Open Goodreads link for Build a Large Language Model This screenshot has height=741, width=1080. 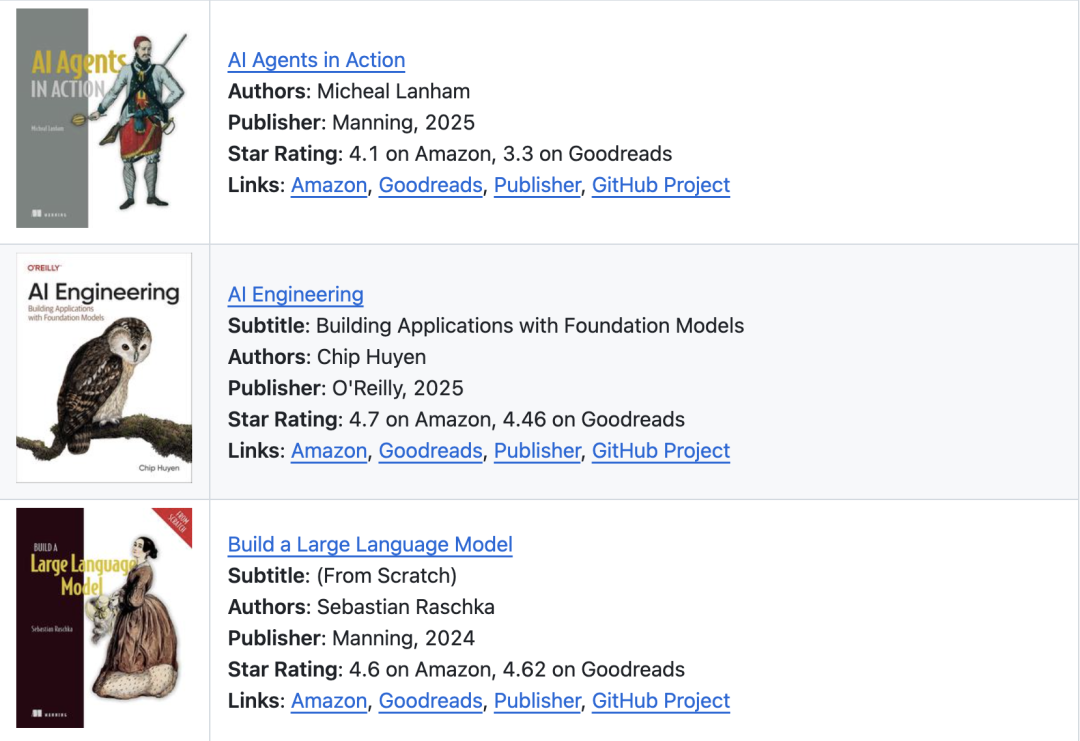[x=430, y=701]
